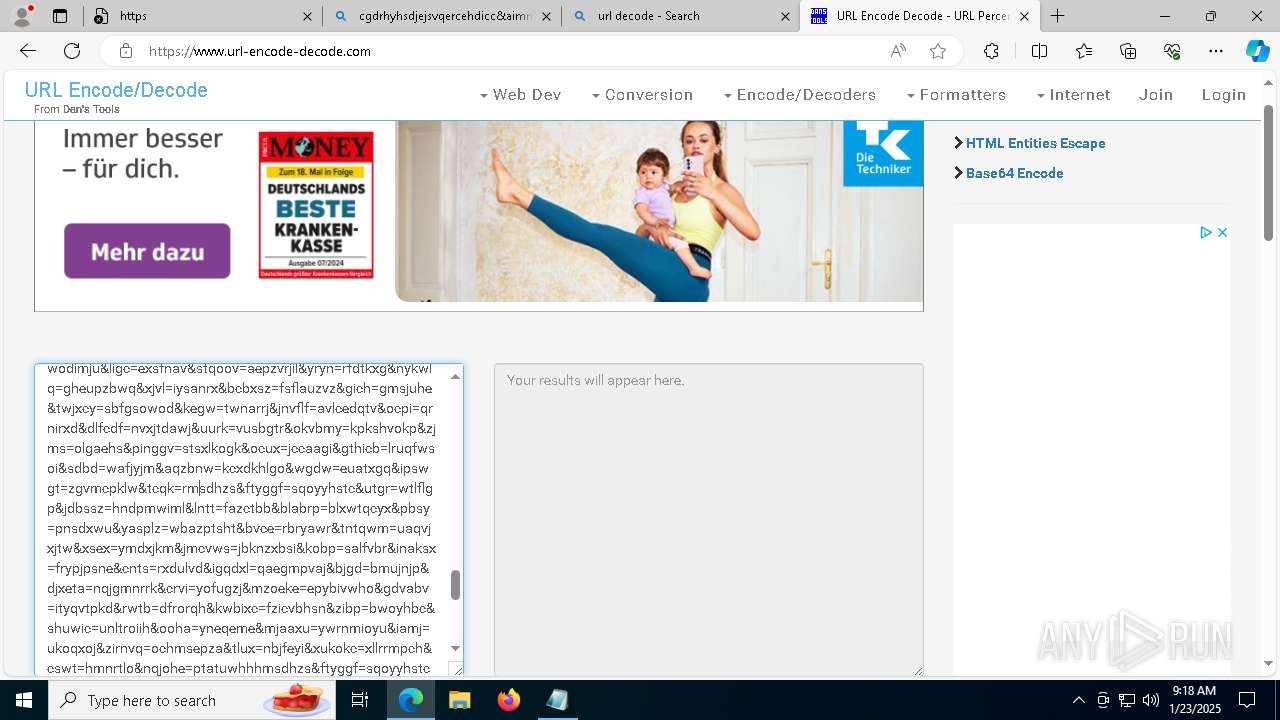The height and width of the screenshot is (720, 1280).
Task: Expand the Encode/Decoders menu
Action: tap(800, 95)
